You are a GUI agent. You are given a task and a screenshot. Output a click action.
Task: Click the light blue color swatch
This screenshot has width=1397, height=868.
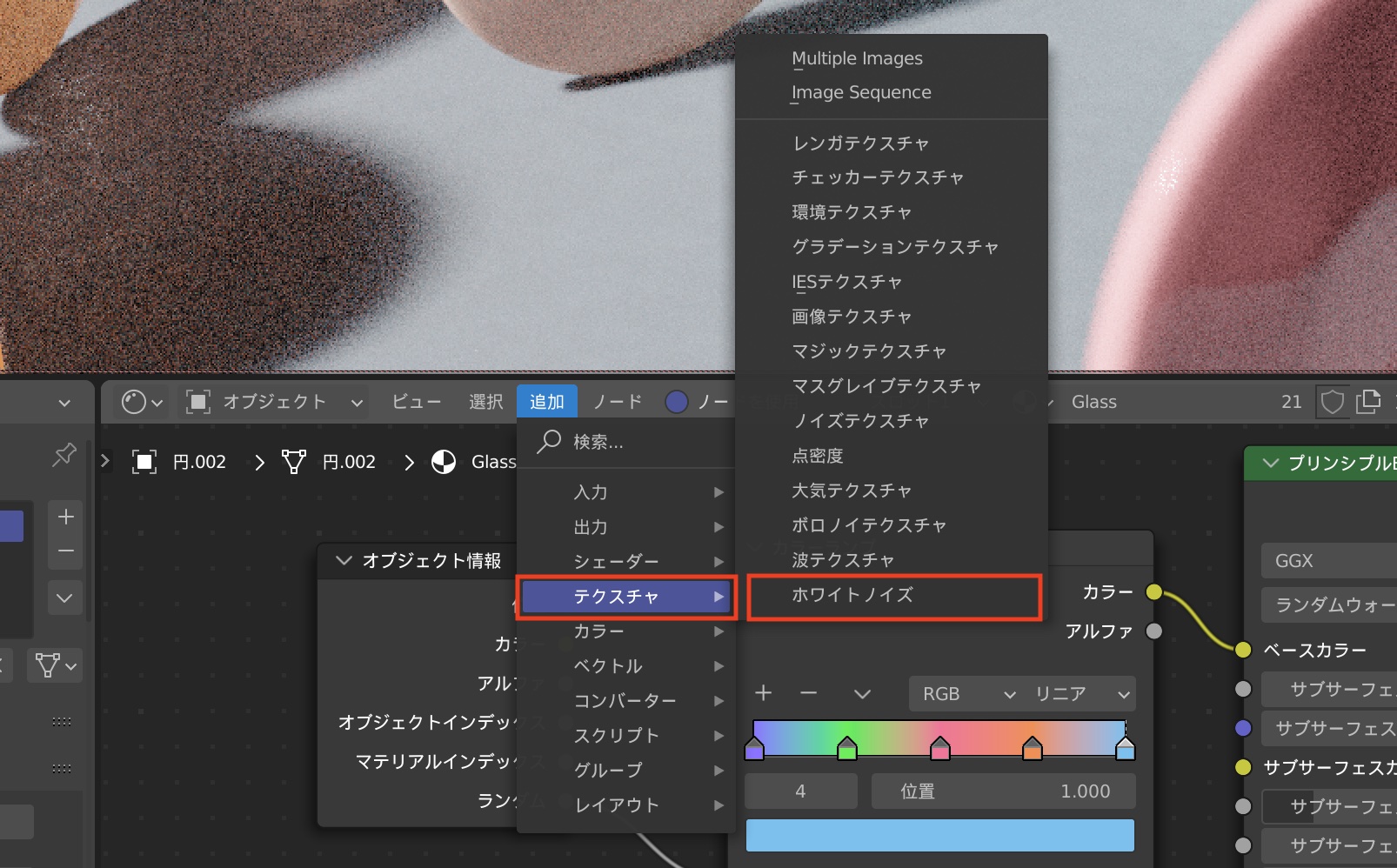[939, 836]
